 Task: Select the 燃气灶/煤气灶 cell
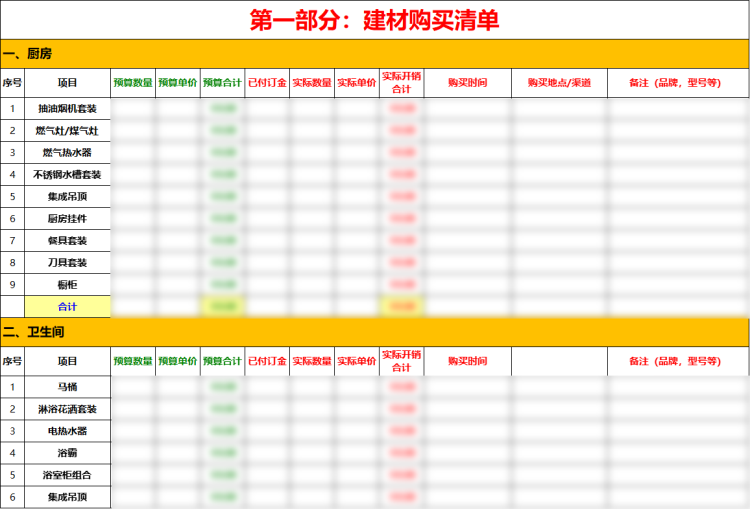point(67,130)
